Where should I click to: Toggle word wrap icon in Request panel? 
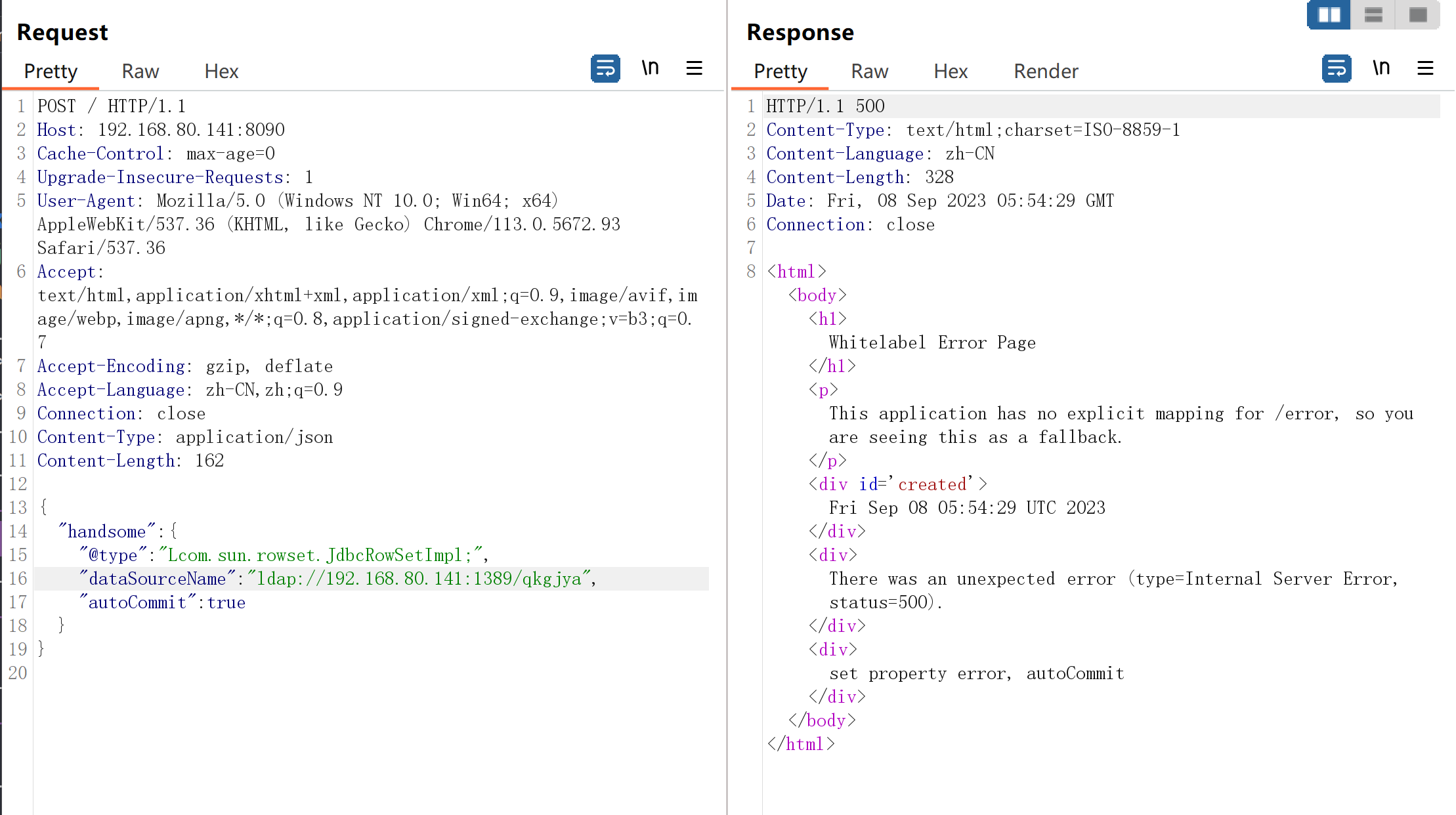(605, 68)
